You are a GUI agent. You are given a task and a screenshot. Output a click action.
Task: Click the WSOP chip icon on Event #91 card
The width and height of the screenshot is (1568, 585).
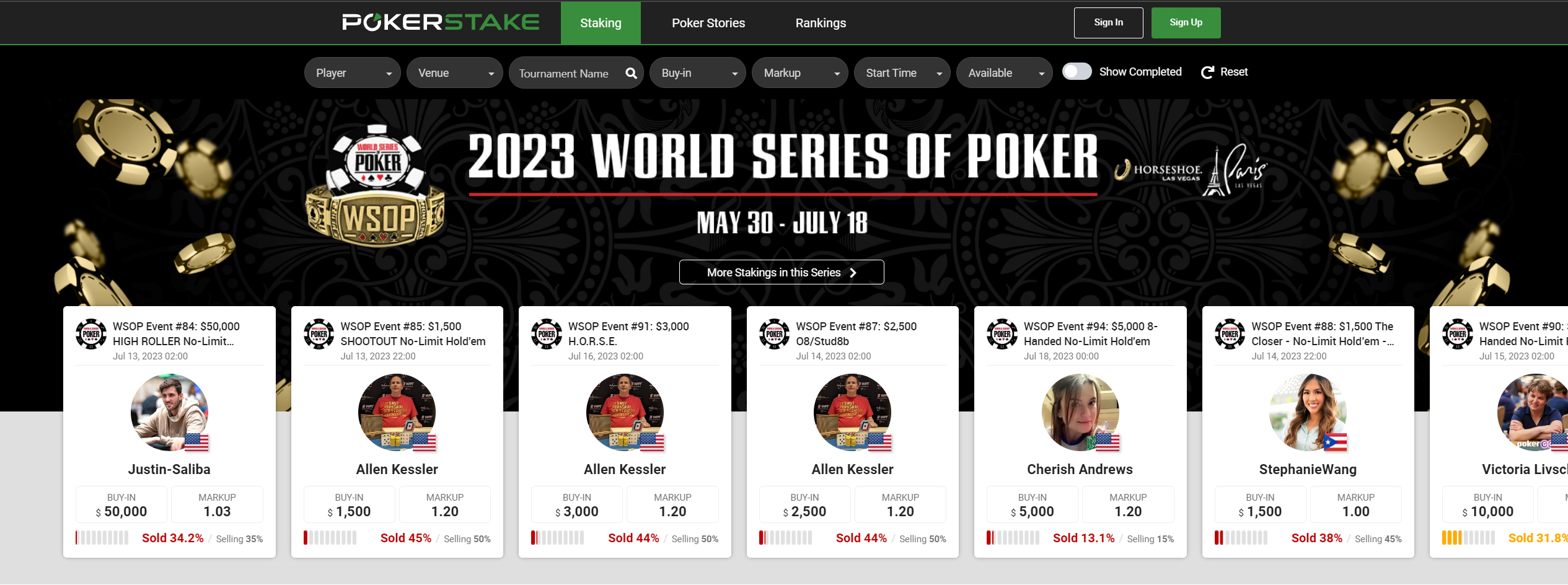(547, 334)
